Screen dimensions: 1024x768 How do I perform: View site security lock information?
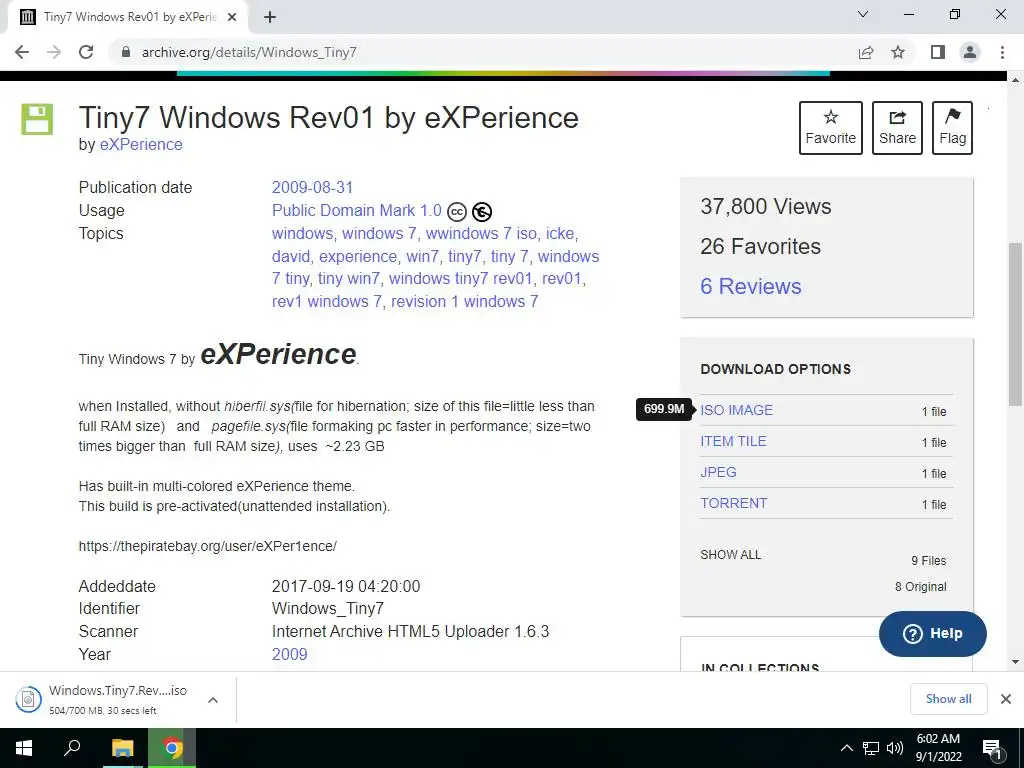coord(126,52)
